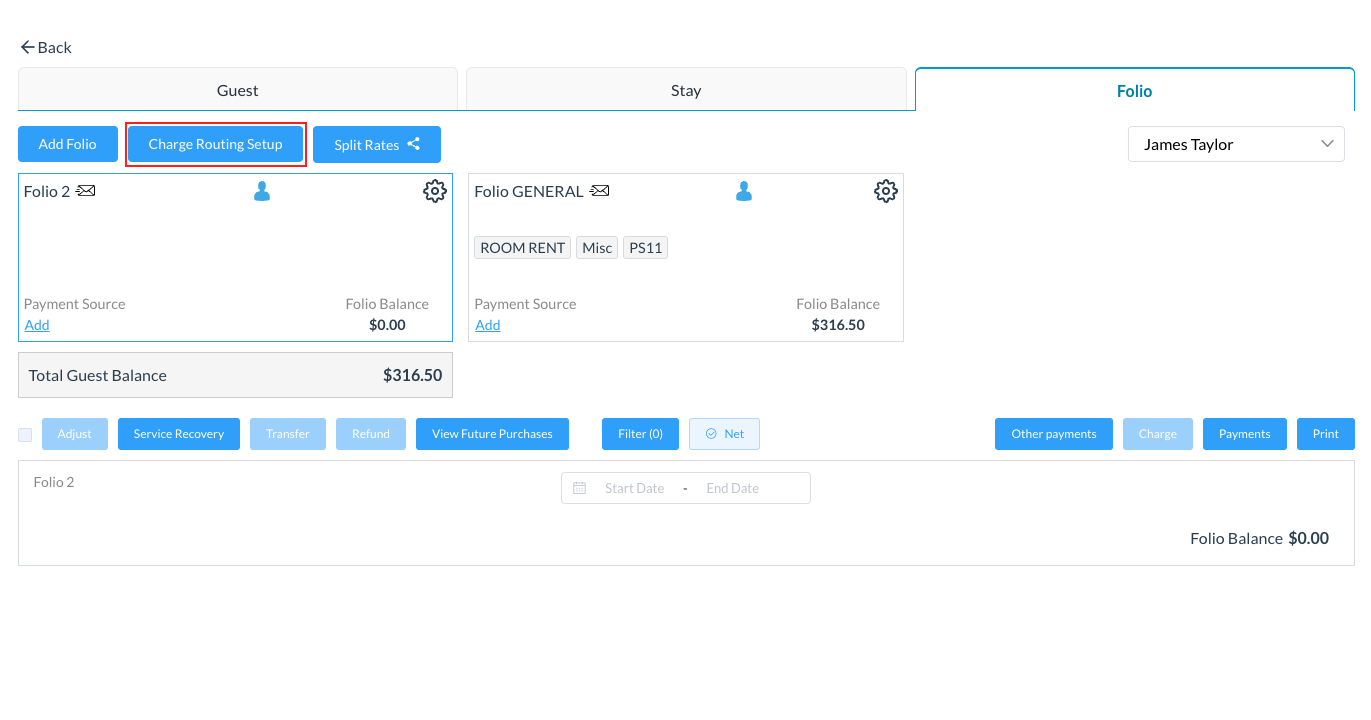The width and height of the screenshot is (1371, 720).
Task: Click the calendar icon in date range field
Action: point(579,488)
